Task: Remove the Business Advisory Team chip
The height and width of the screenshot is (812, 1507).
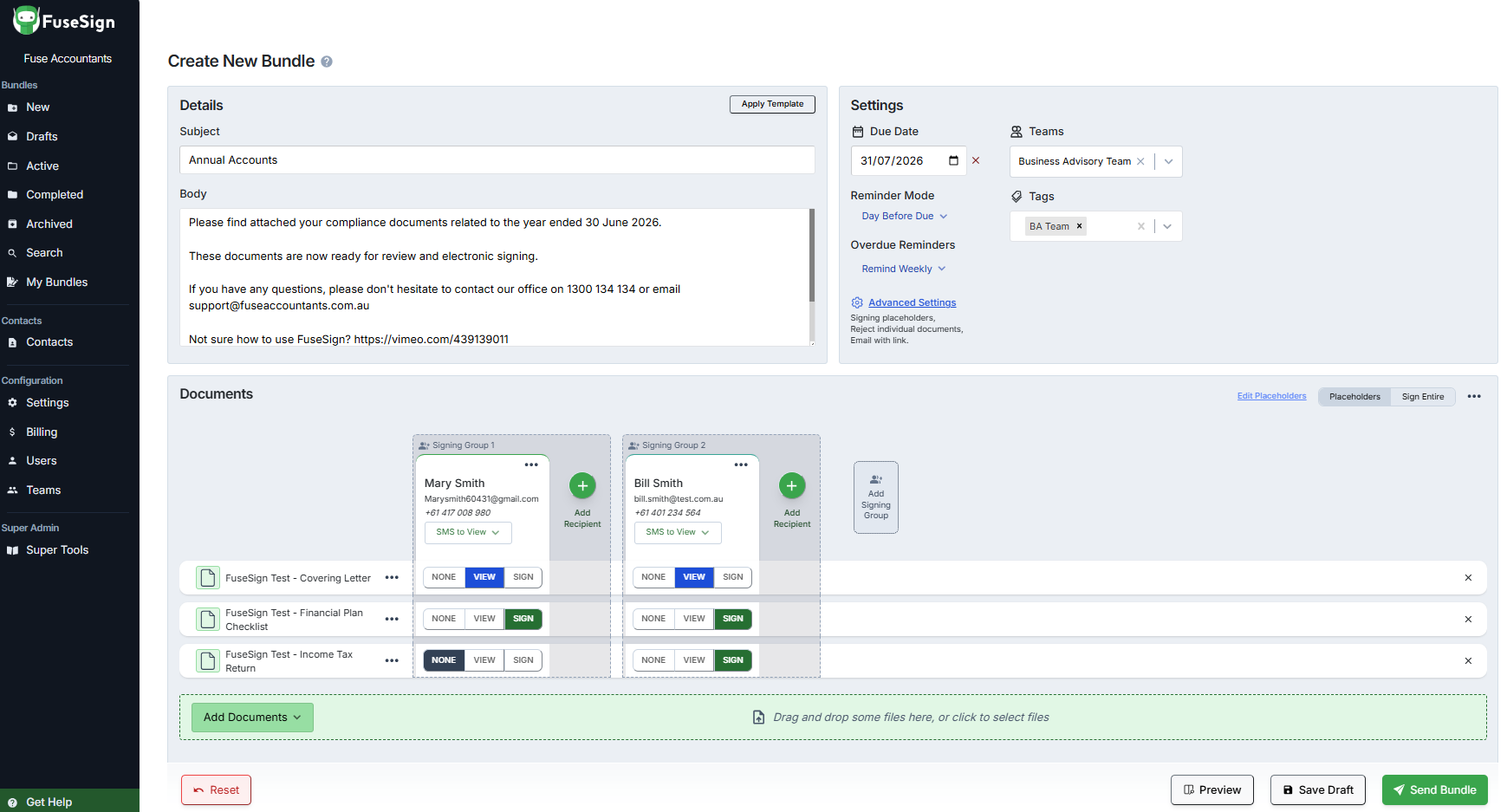Action: point(1140,161)
